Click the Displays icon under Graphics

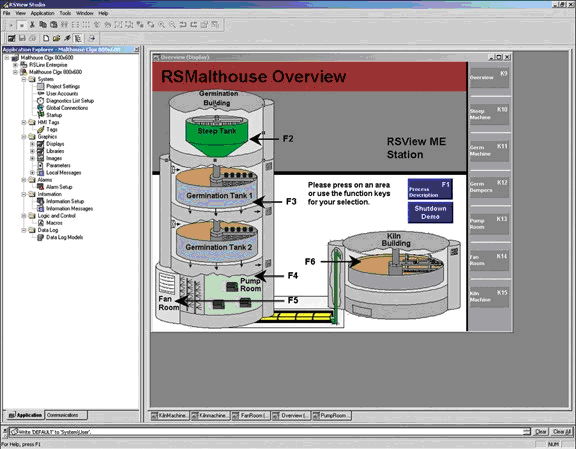tap(40, 144)
